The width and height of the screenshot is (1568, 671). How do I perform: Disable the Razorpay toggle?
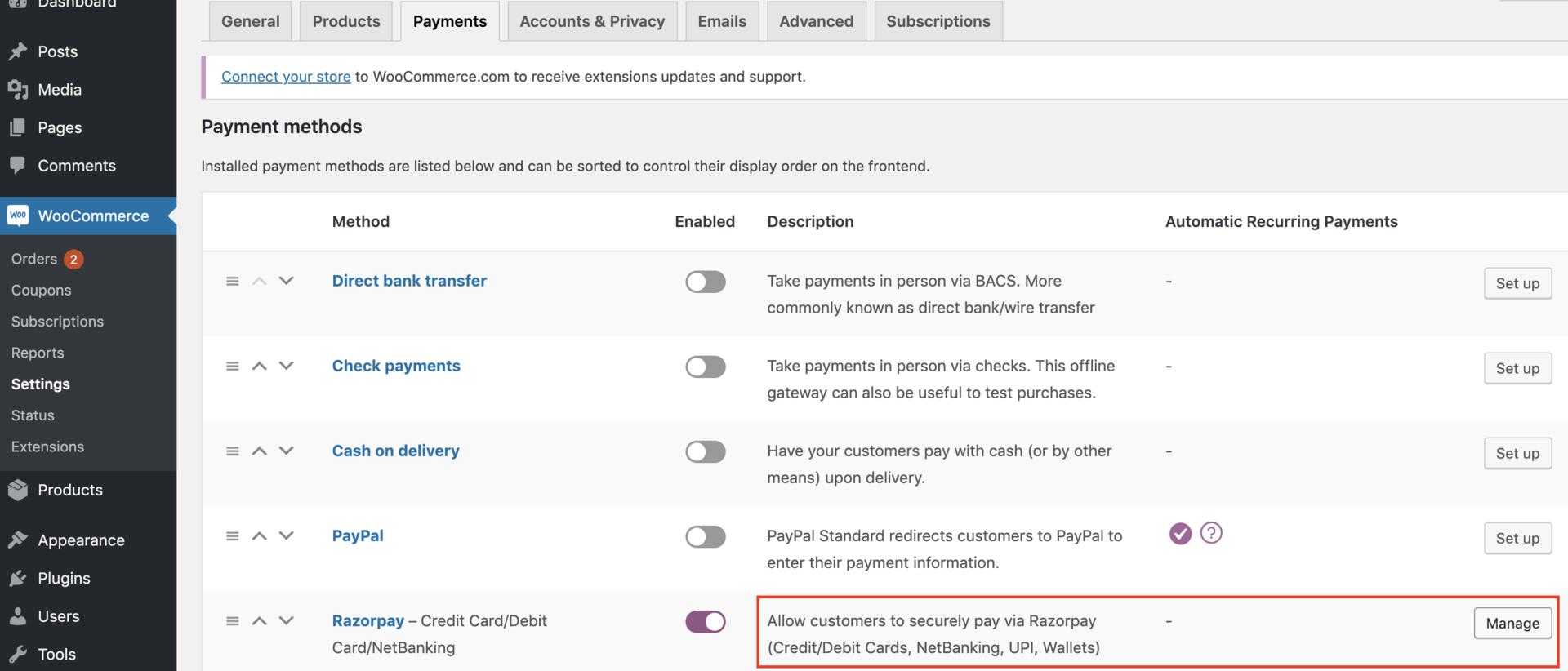[706, 621]
